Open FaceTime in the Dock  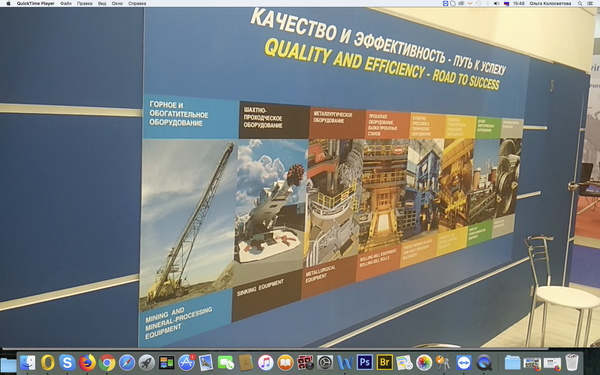pos(226,362)
